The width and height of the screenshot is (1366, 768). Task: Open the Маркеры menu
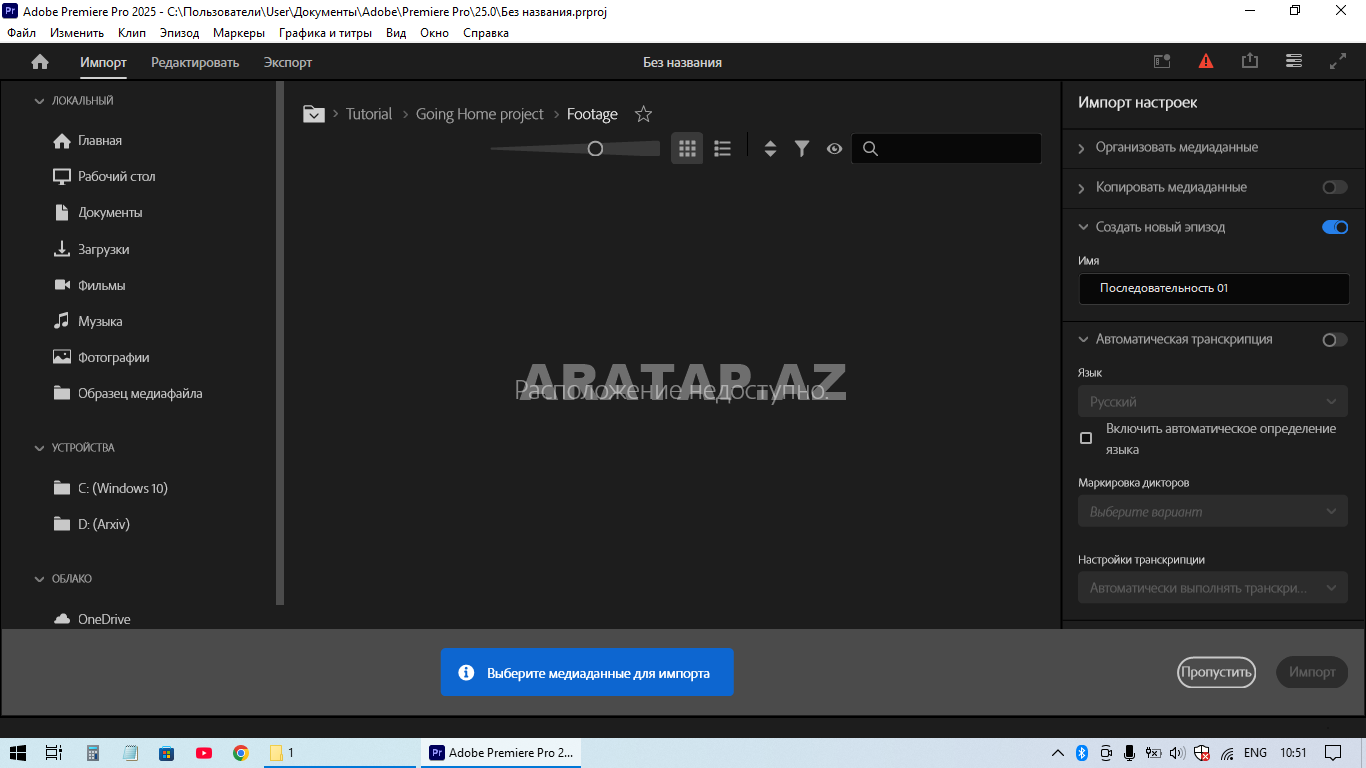(239, 33)
